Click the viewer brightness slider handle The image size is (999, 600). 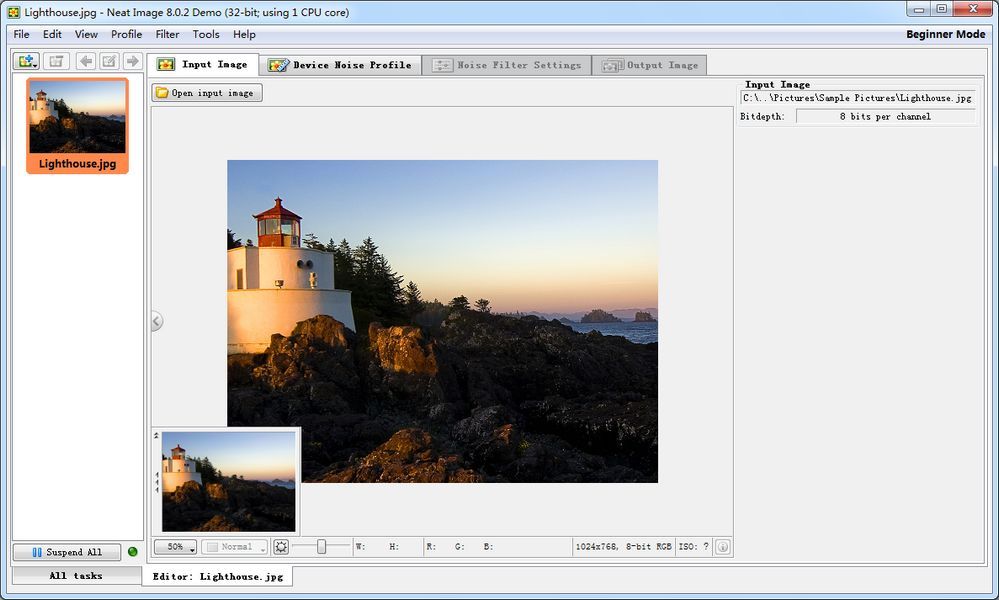pos(322,547)
